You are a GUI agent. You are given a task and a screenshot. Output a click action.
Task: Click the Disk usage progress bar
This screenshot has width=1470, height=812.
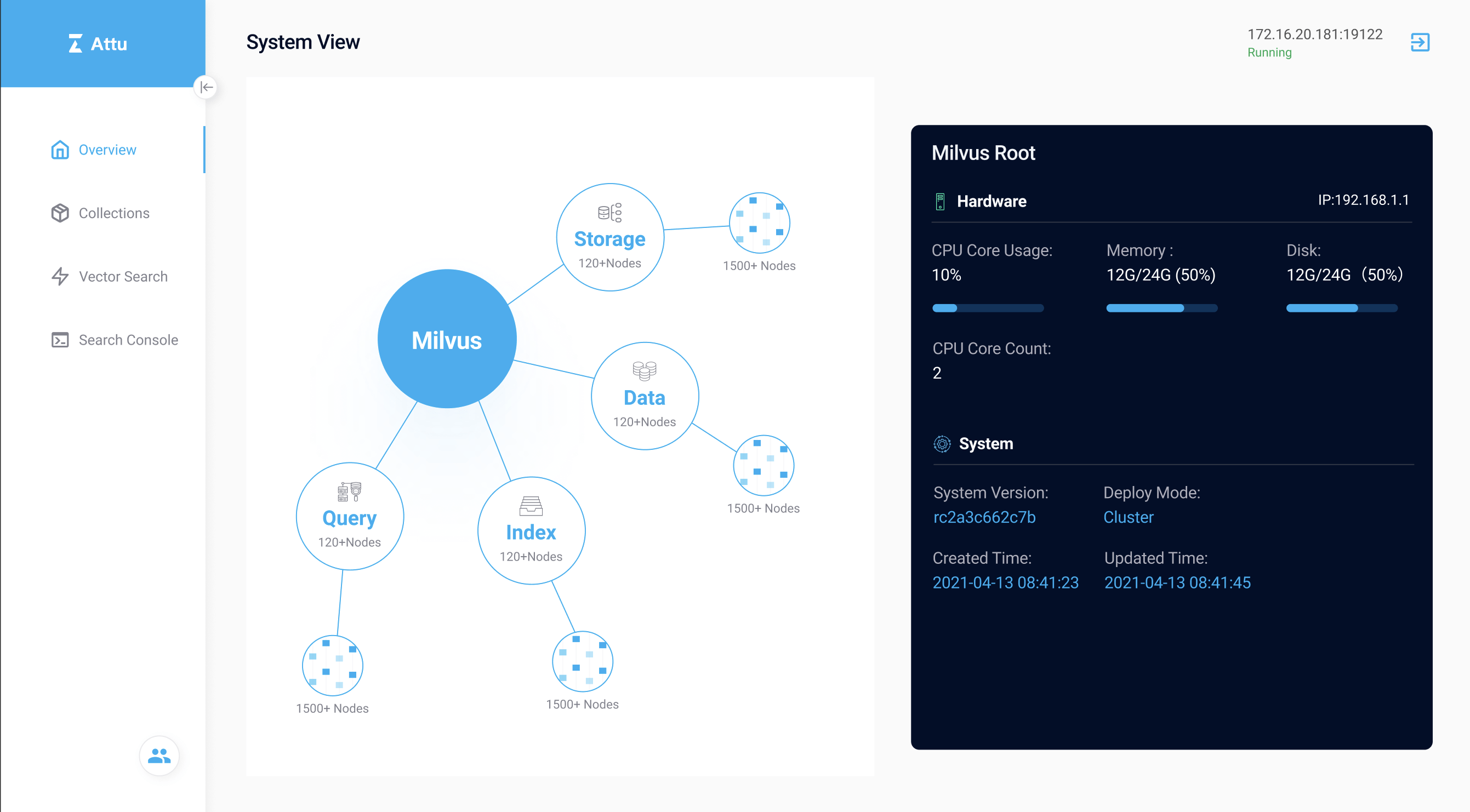coord(1342,308)
